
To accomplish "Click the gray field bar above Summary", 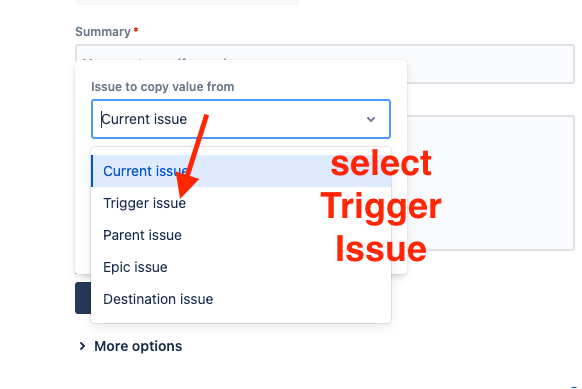I will [187, 2].
